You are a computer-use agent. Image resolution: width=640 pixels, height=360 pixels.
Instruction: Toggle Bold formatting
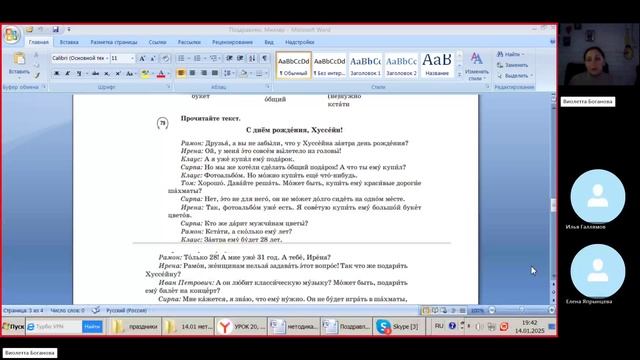coord(57,73)
